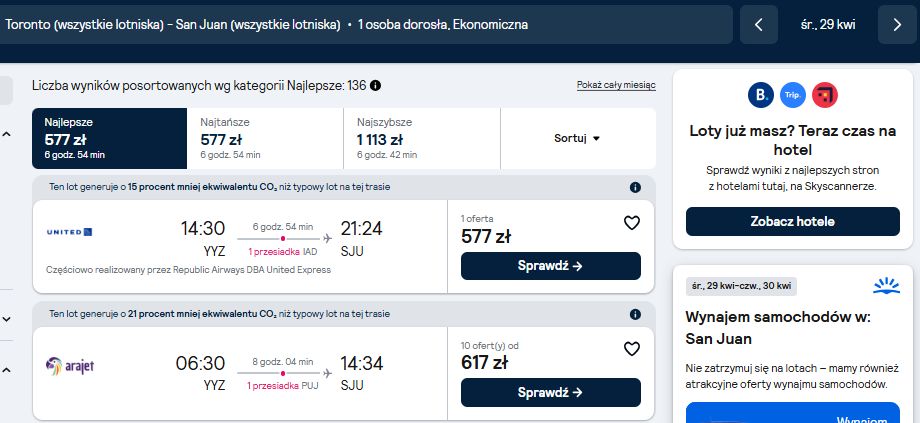920x423 pixels.
Task: Open the Pokaż cały miesiąc link
Action: click(616, 85)
